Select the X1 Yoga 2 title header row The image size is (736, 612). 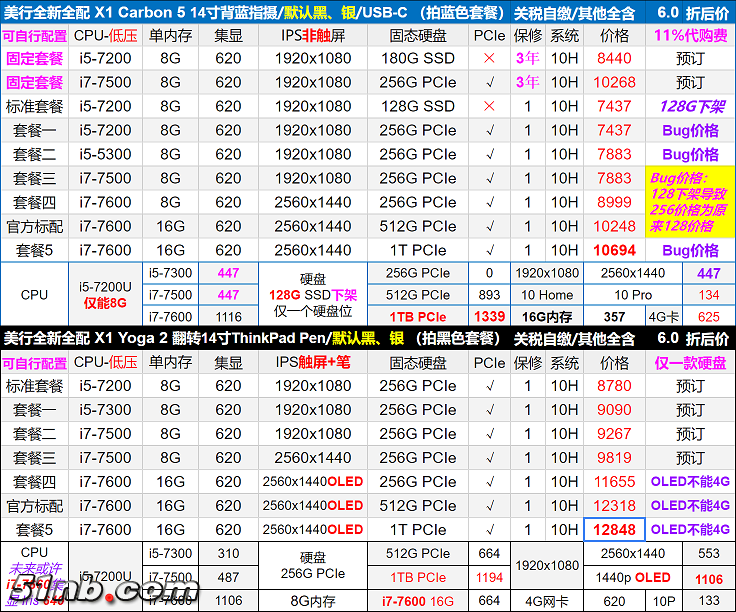click(x=368, y=339)
